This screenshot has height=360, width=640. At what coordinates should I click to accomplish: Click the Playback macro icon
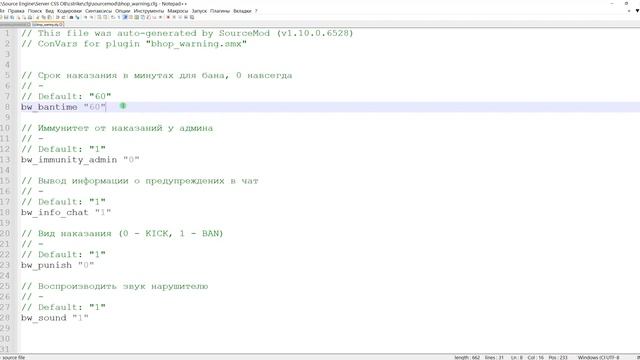[x=180, y=18]
